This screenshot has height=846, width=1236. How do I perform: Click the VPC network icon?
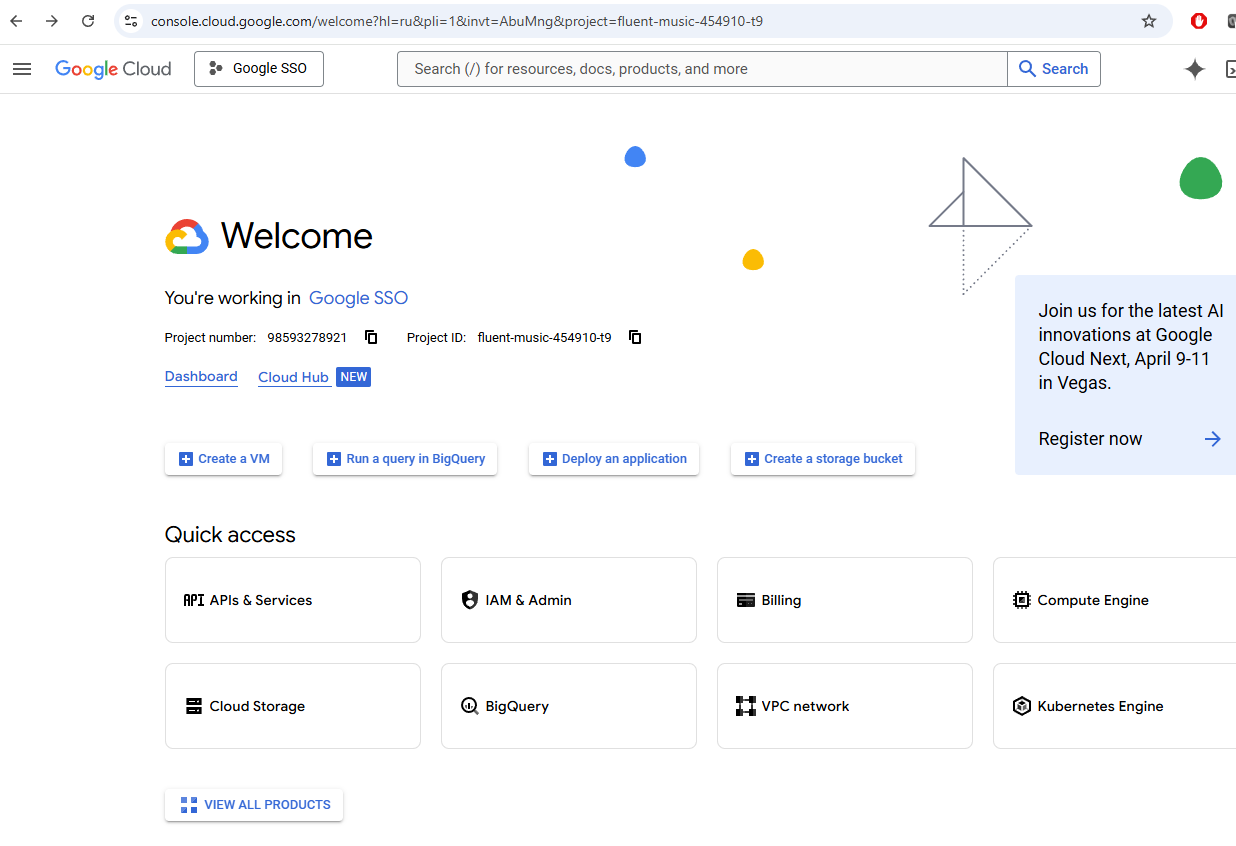(745, 706)
